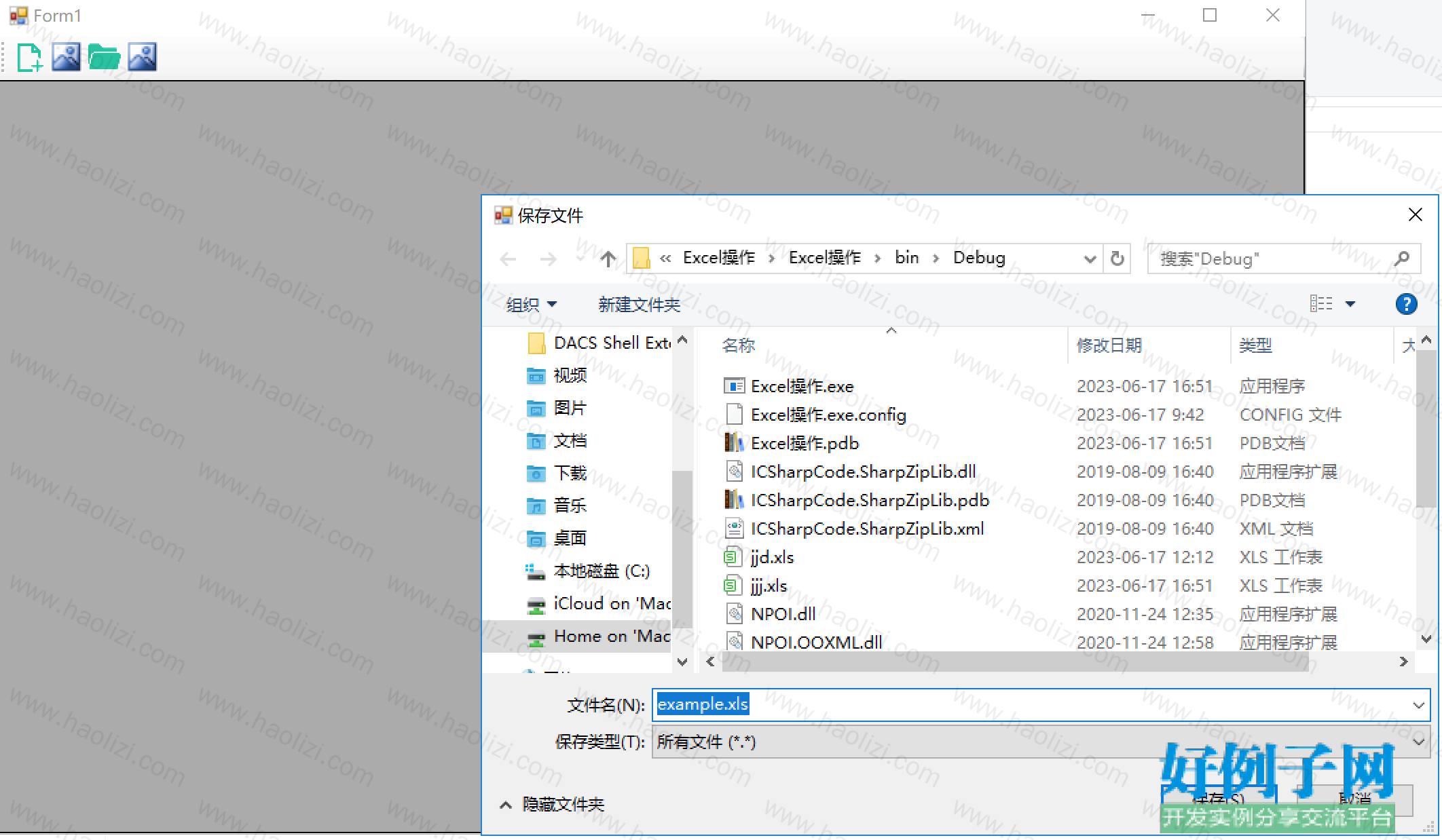Click the first Excel操作 breadcrumb segment
Screen dimensions: 1442x840
719,258
